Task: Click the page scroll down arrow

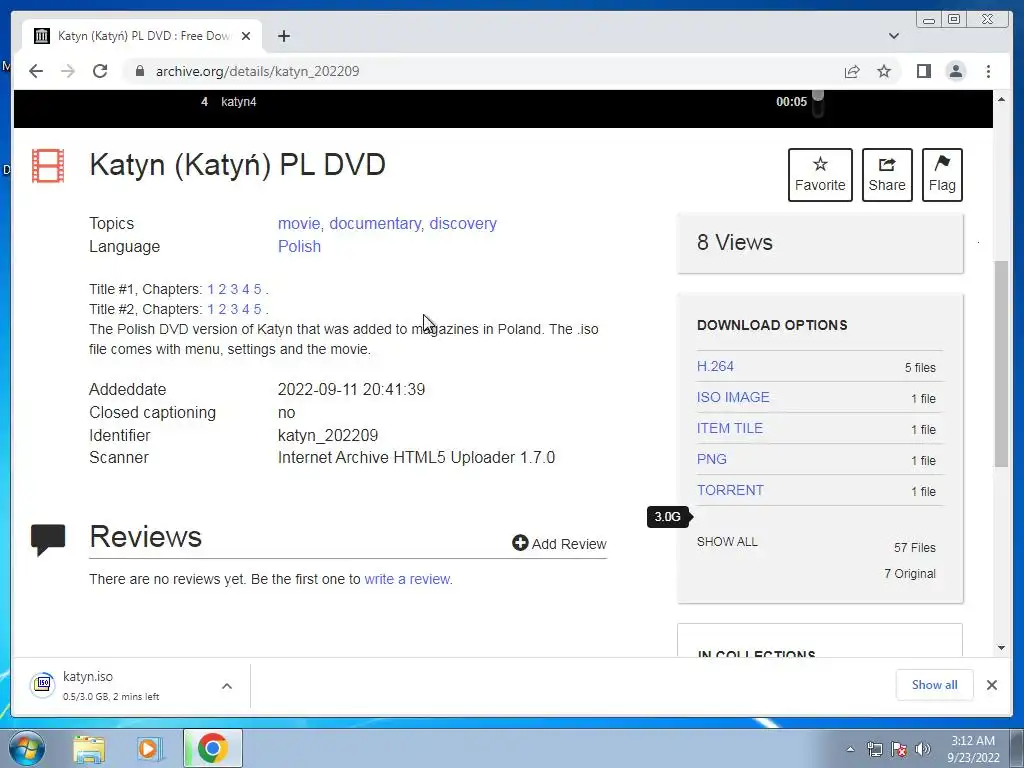Action: click(1001, 648)
